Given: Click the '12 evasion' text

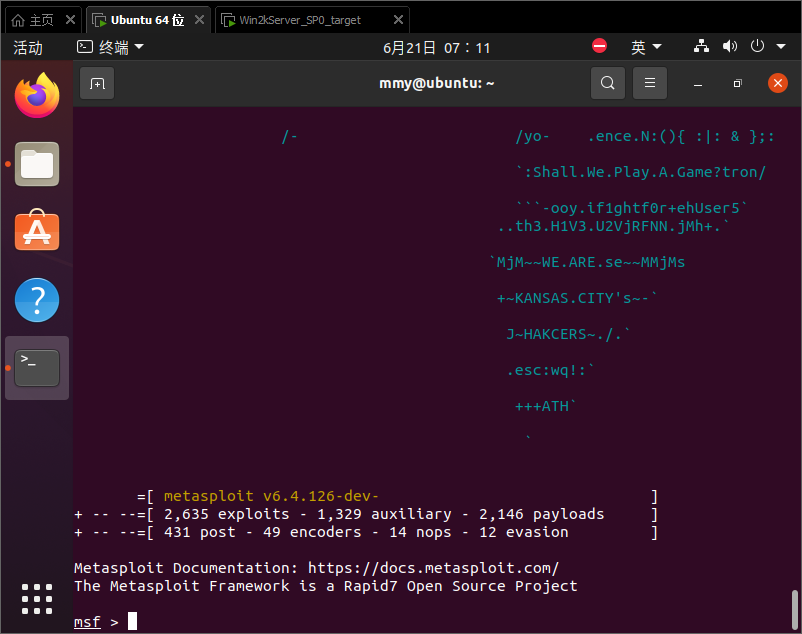Looking at the screenshot, I should point(524,532).
